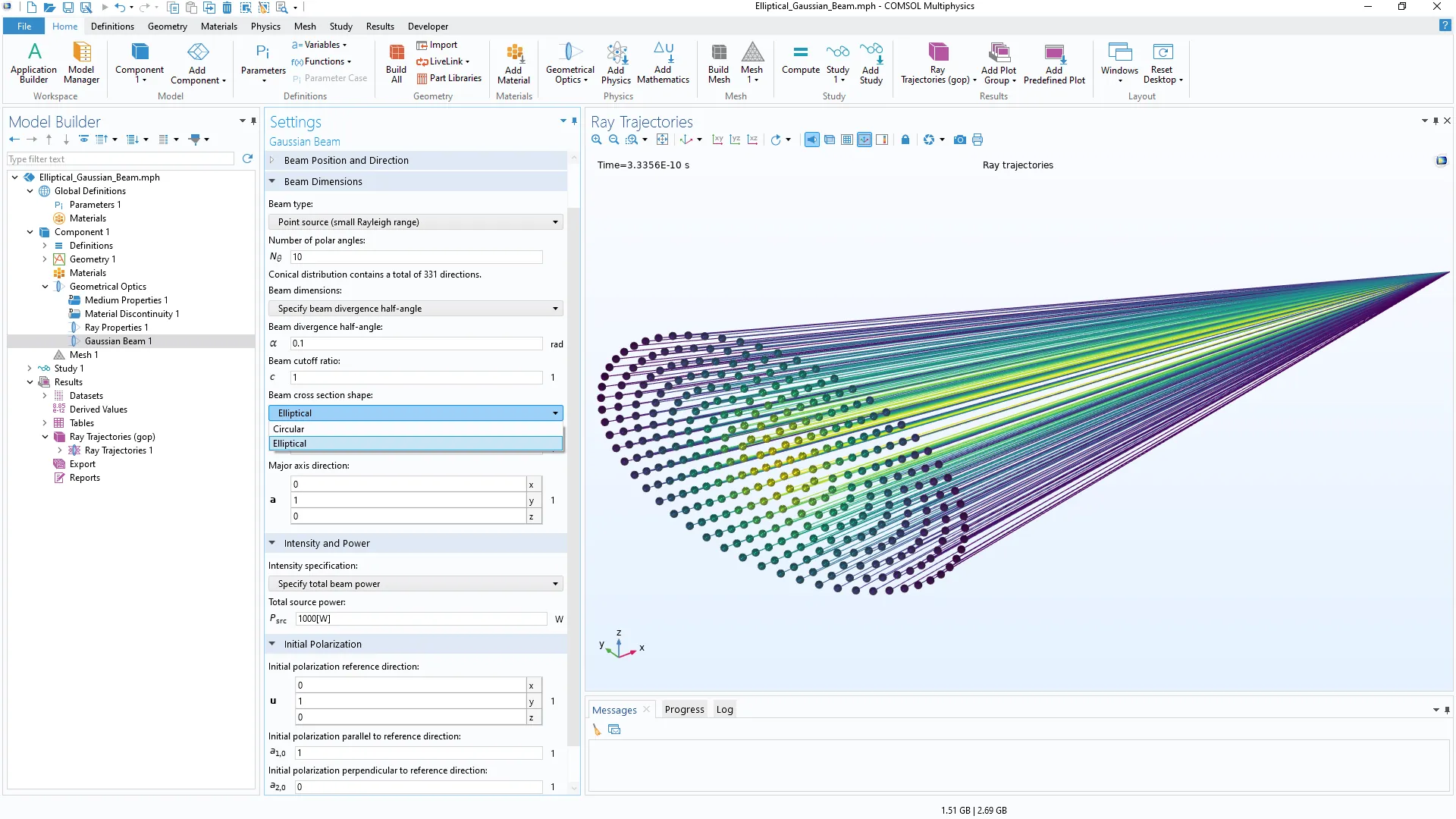
Task: Print the graphics window
Action: click(977, 140)
